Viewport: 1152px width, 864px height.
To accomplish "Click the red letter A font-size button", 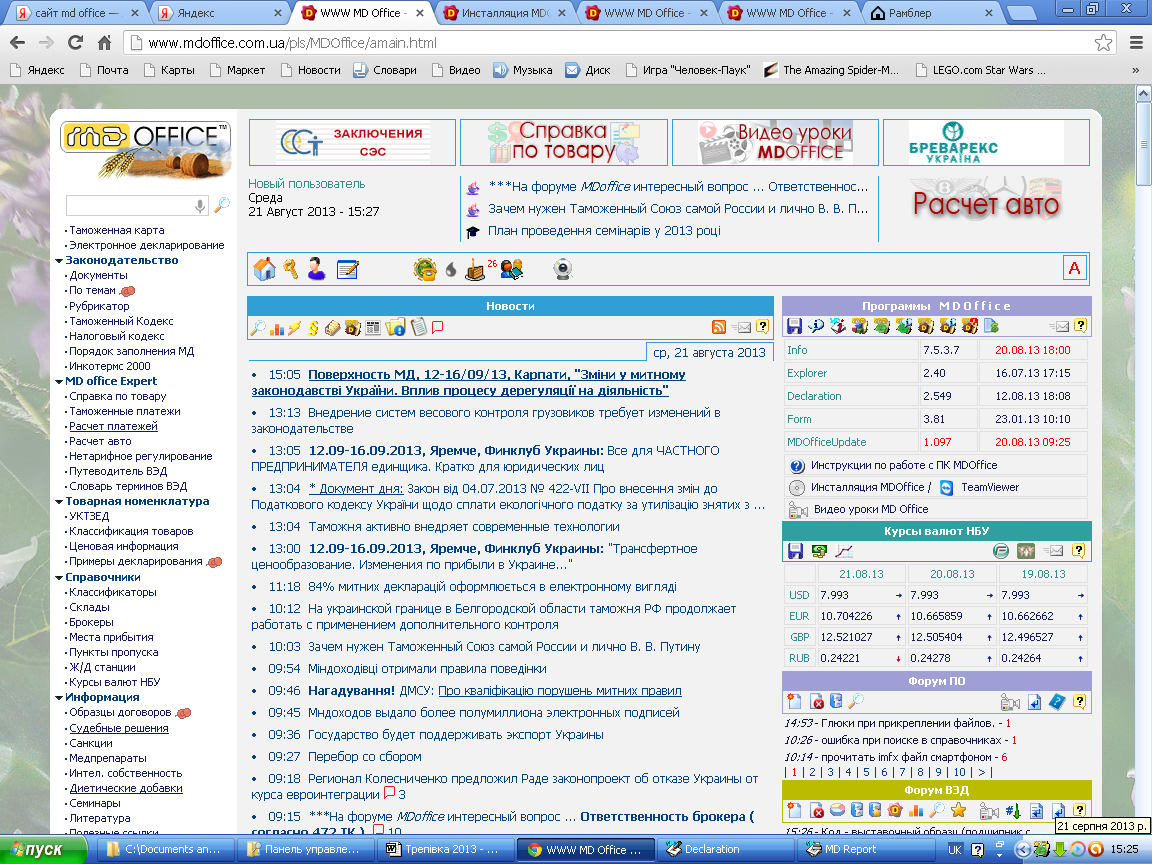I will 1074,268.
